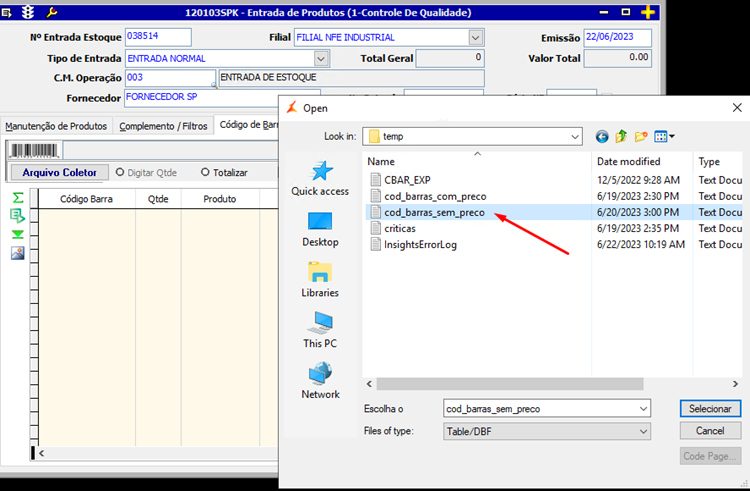Select the criticas file
This screenshot has width=750, height=491.
(400, 229)
